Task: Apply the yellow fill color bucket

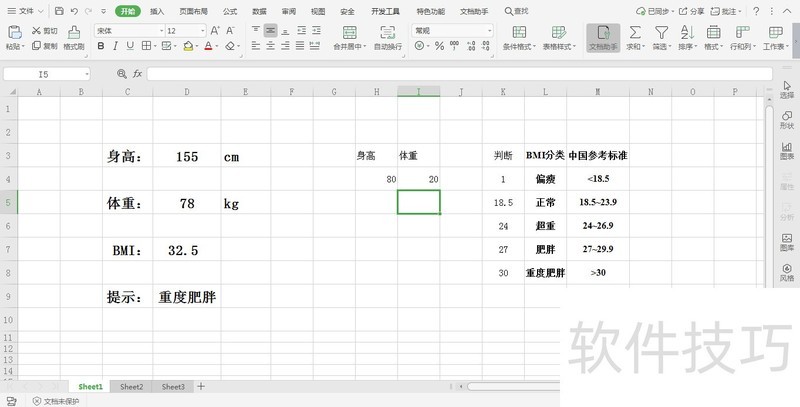Action: (188, 46)
